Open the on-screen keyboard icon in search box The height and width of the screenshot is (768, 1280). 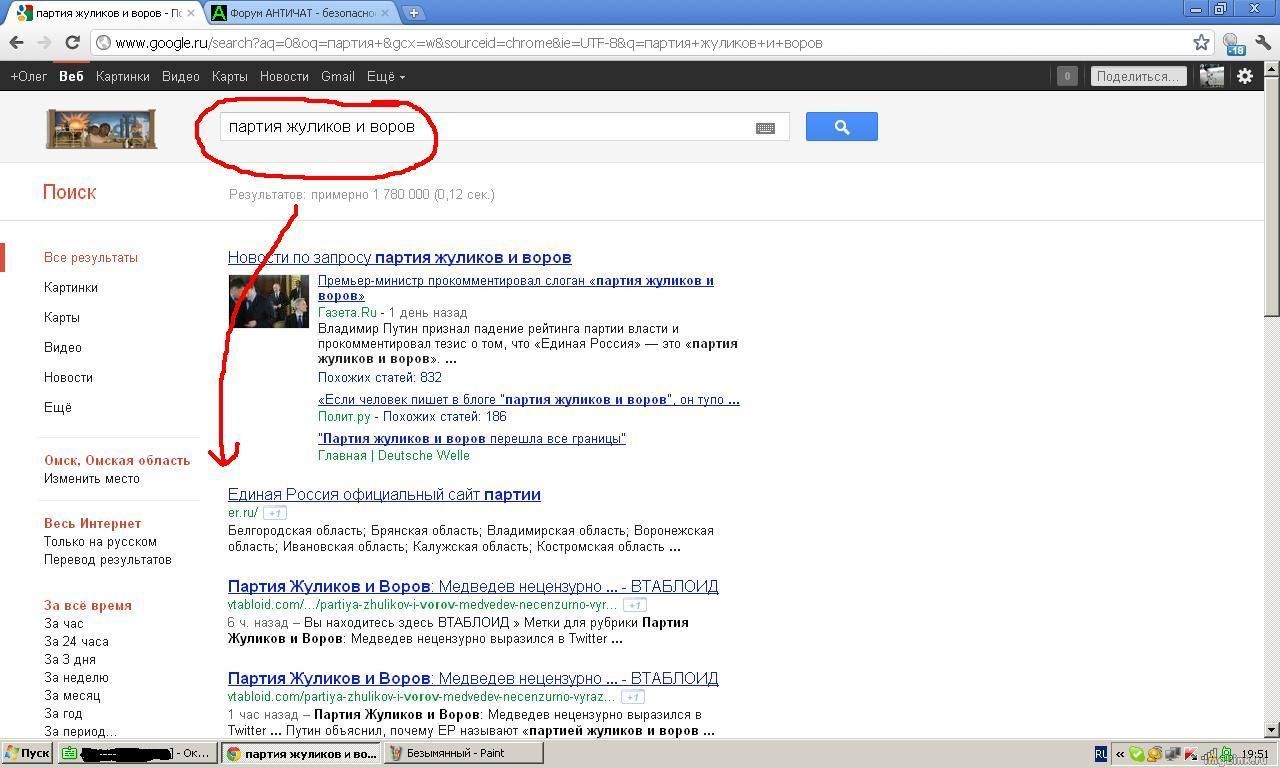pyautogui.click(x=765, y=128)
